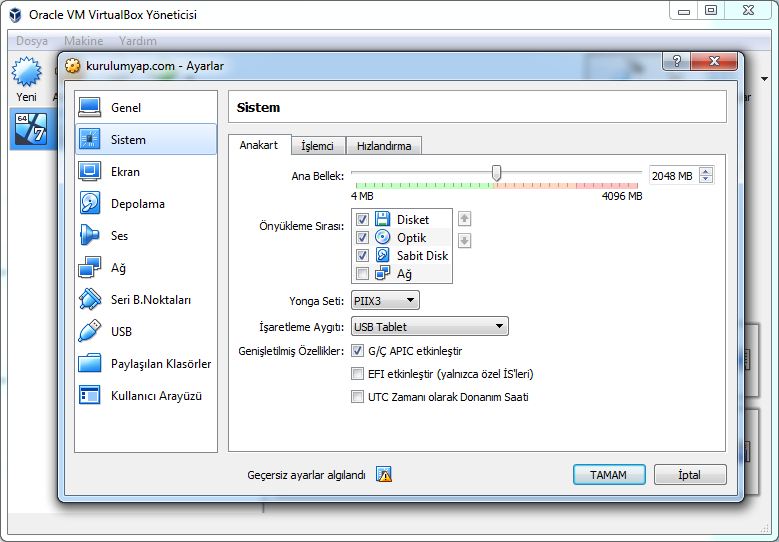Move boot item up with arrow
Viewport: 779px width, 542px height.
pyautogui.click(x=465, y=219)
